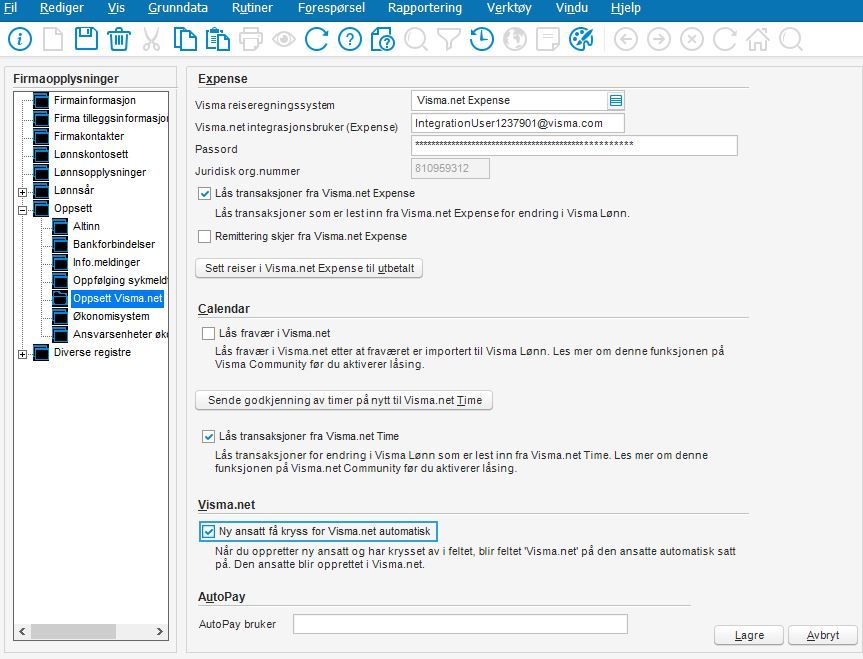
Task: Click tree scrollbar left arrow
Action: click(x=22, y=631)
